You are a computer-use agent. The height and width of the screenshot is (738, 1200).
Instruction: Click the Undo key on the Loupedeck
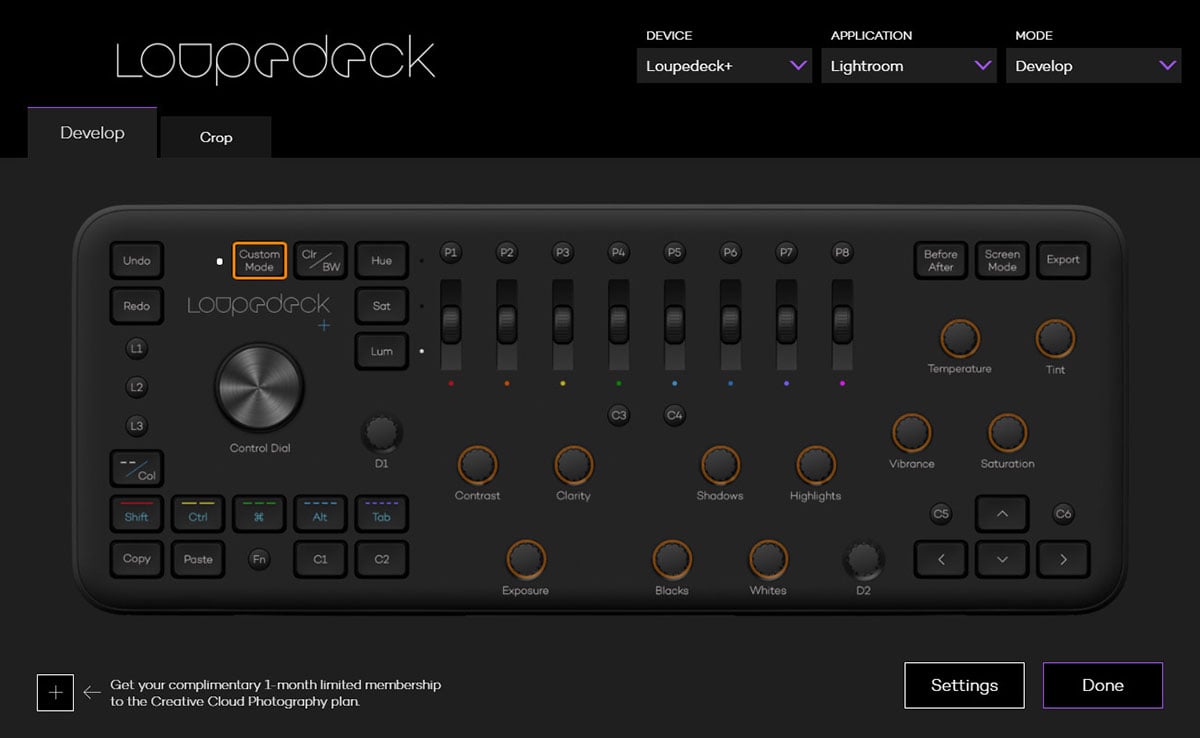point(137,261)
